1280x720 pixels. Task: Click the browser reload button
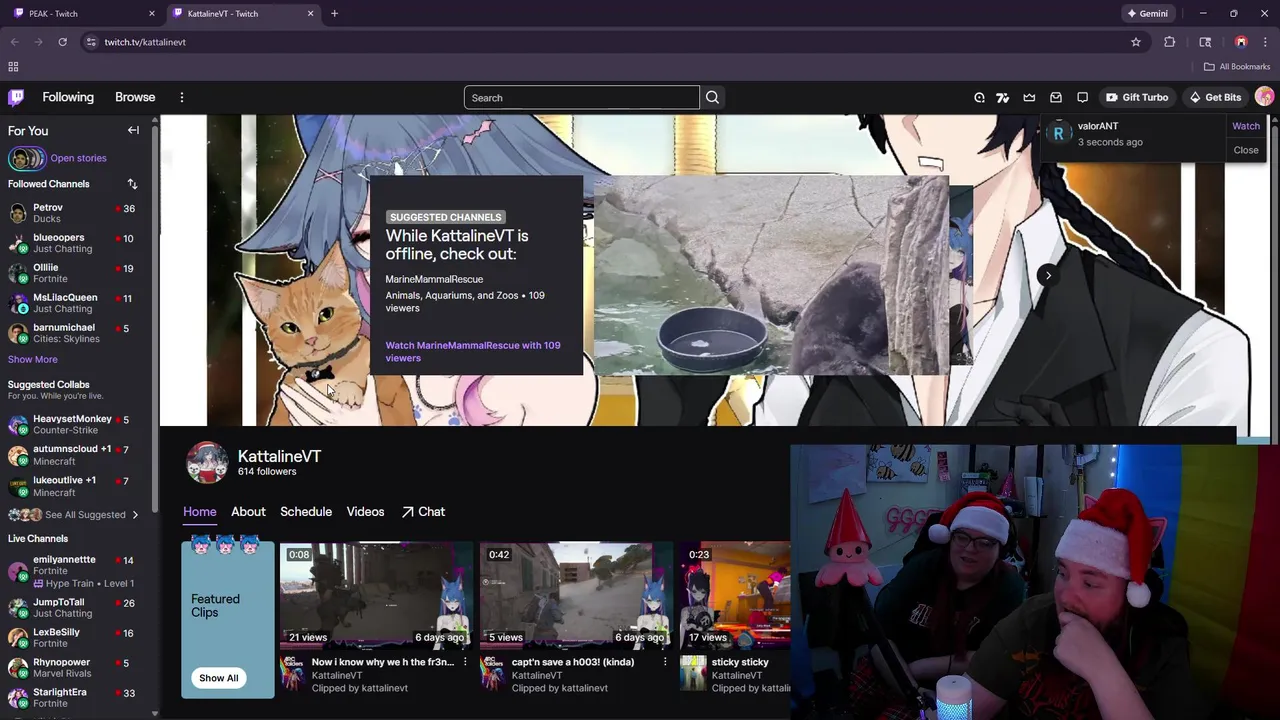62,42
